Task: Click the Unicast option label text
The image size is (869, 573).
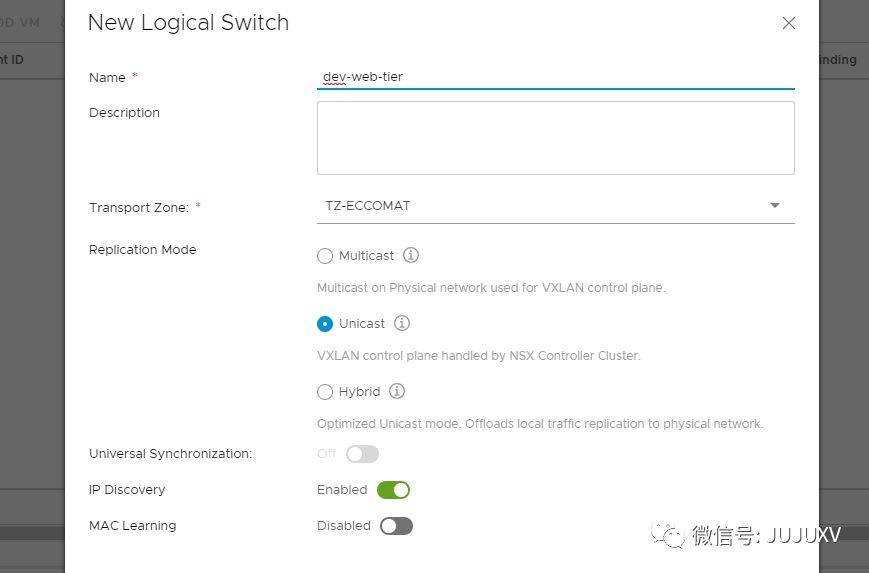Action: [361, 324]
